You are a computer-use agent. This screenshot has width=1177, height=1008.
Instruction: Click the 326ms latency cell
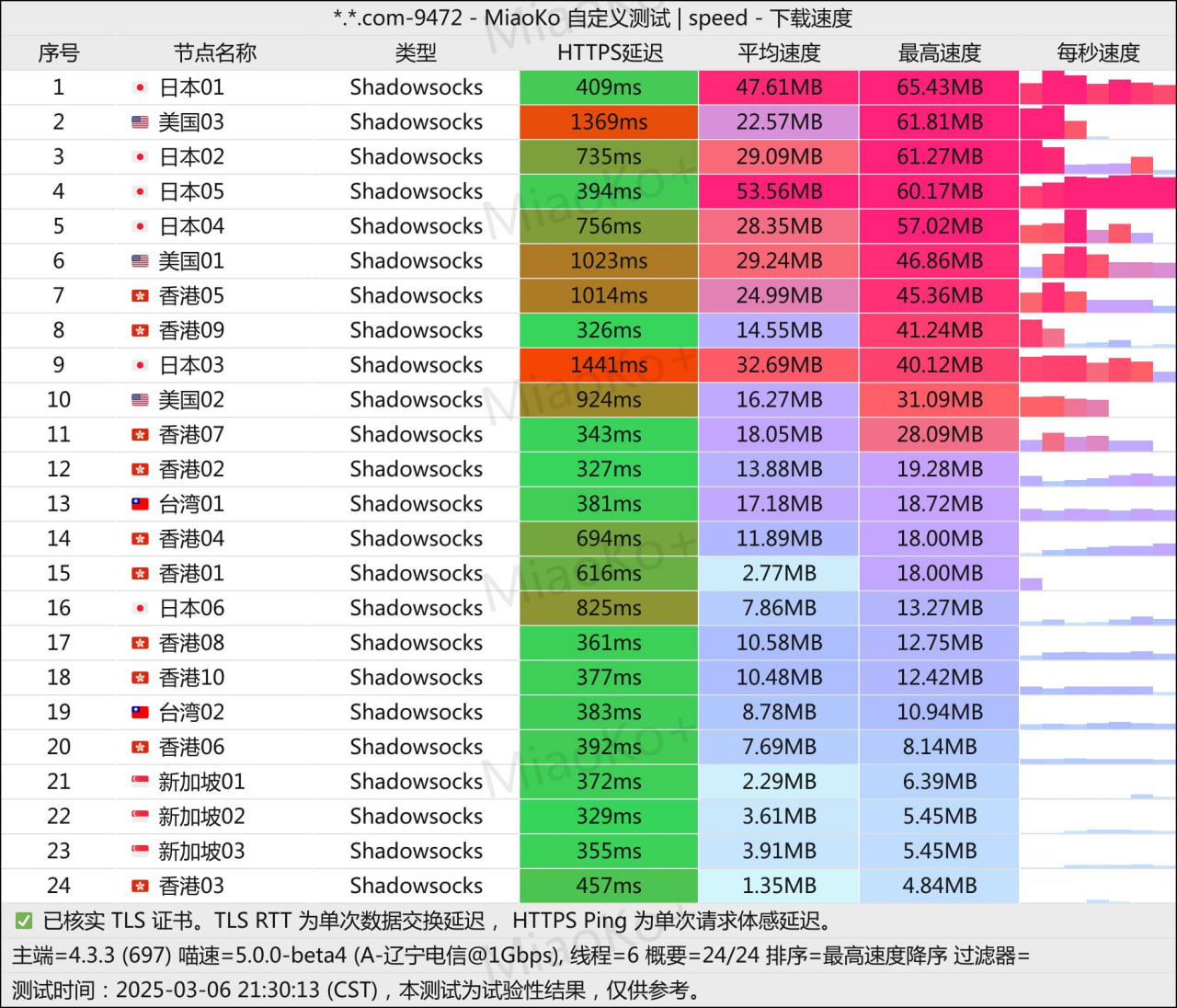click(609, 330)
